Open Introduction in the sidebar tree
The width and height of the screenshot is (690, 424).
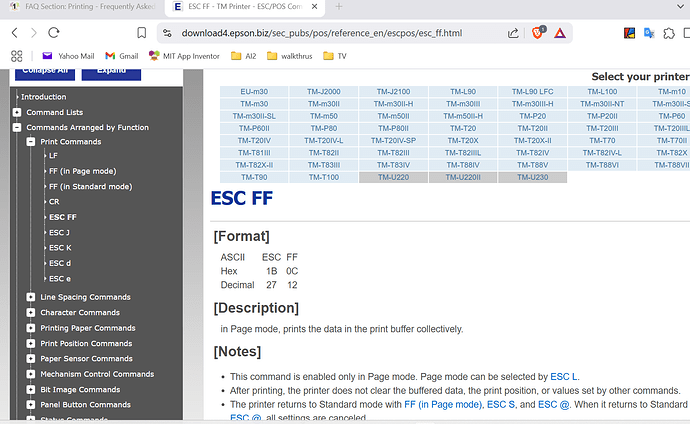point(44,97)
